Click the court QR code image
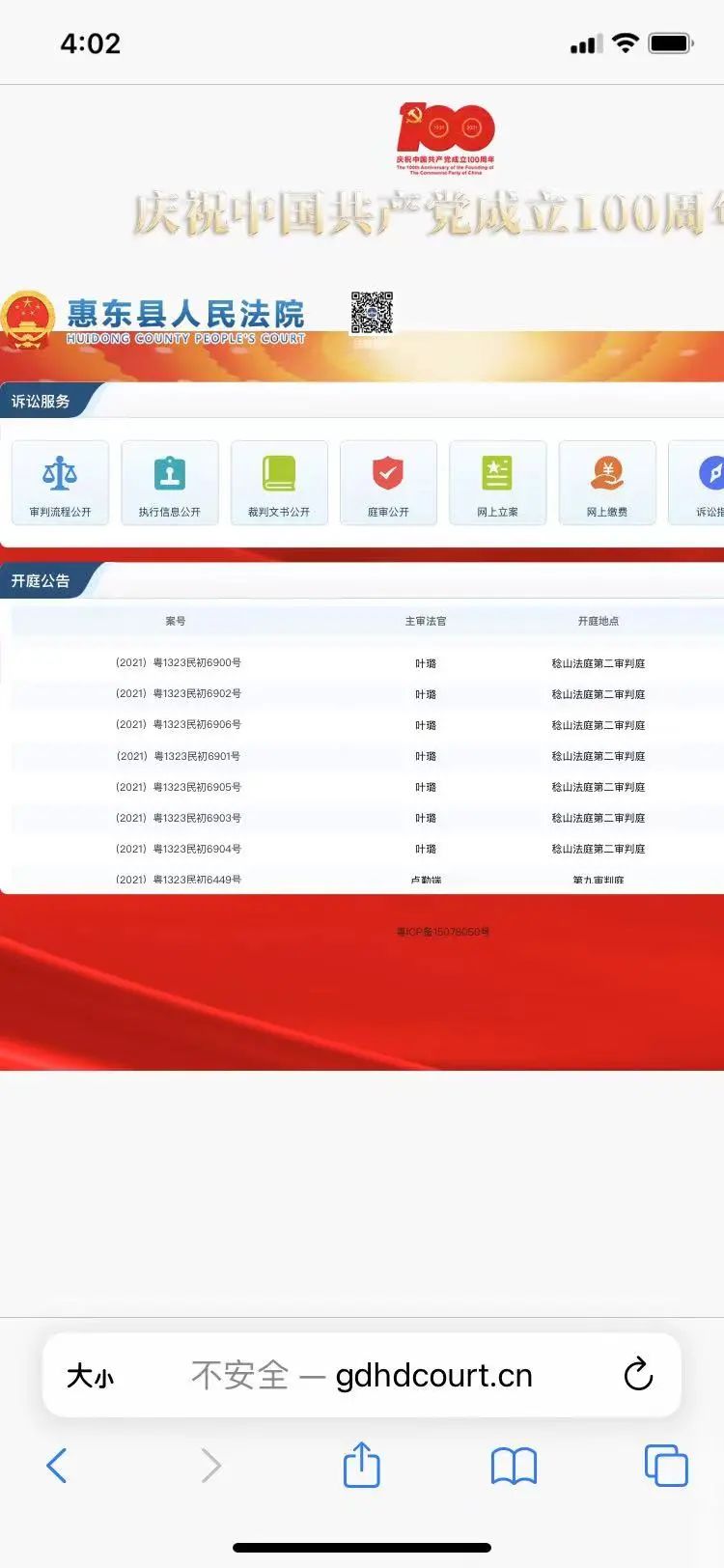Image resolution: width=724 pixels, height=1568 pixels. tap(371, 313)
